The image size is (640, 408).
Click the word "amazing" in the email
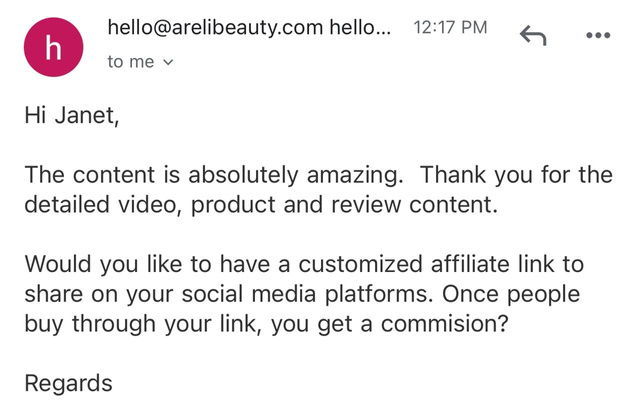tap(357, 176)
